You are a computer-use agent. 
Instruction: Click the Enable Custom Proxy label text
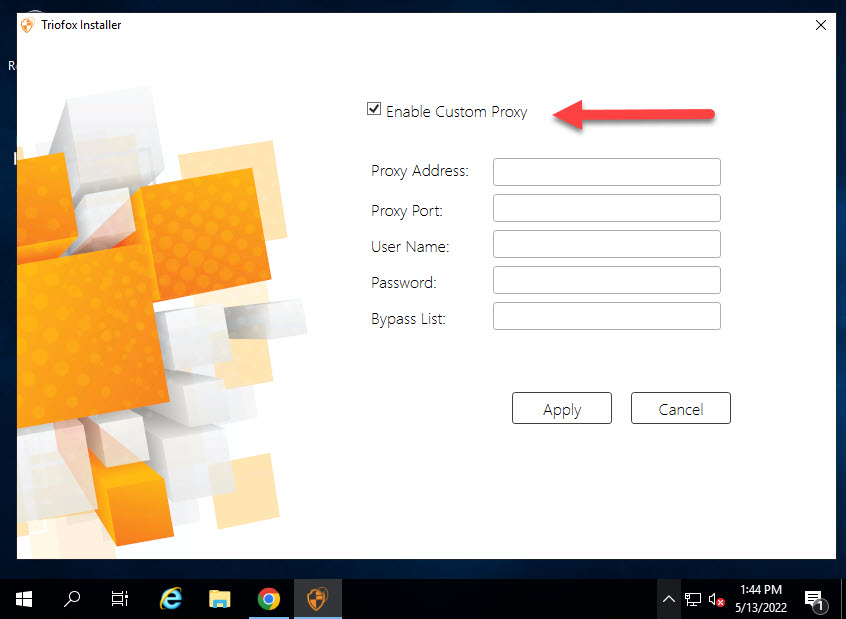pyautogui.click(x=456, y=112)
